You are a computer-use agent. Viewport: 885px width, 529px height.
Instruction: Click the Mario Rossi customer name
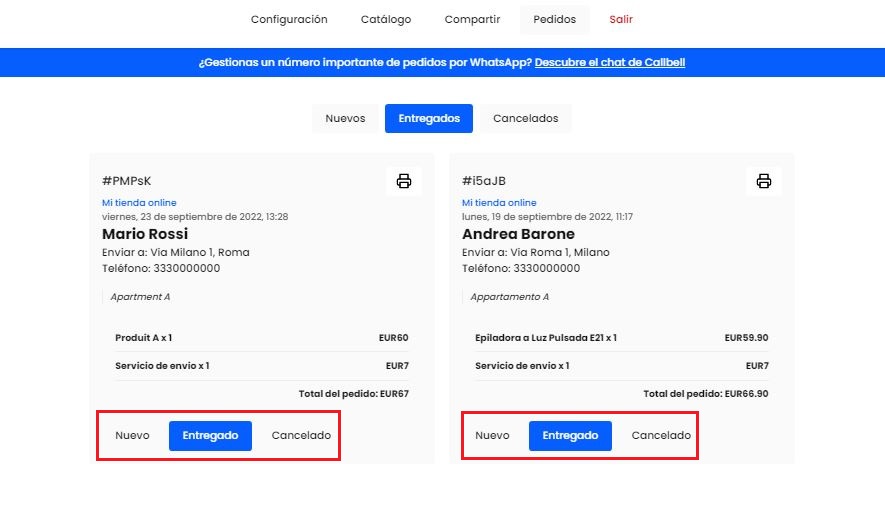[x=145, y=234]
